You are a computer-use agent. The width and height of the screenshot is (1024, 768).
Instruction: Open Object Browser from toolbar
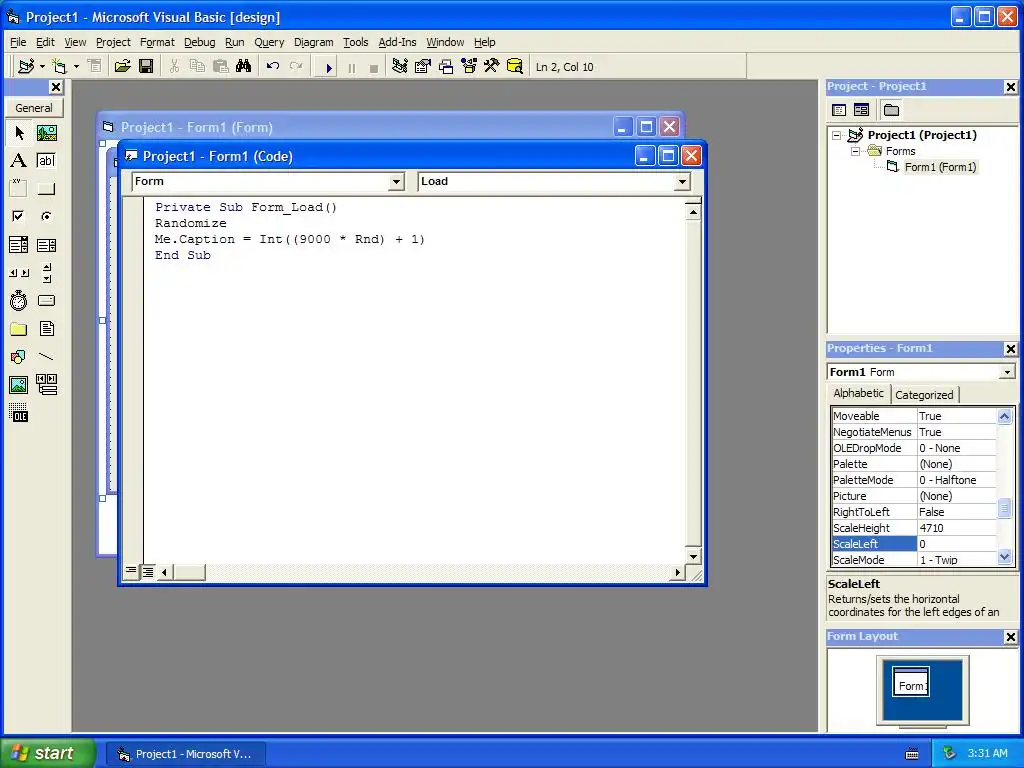pos(469,67)
